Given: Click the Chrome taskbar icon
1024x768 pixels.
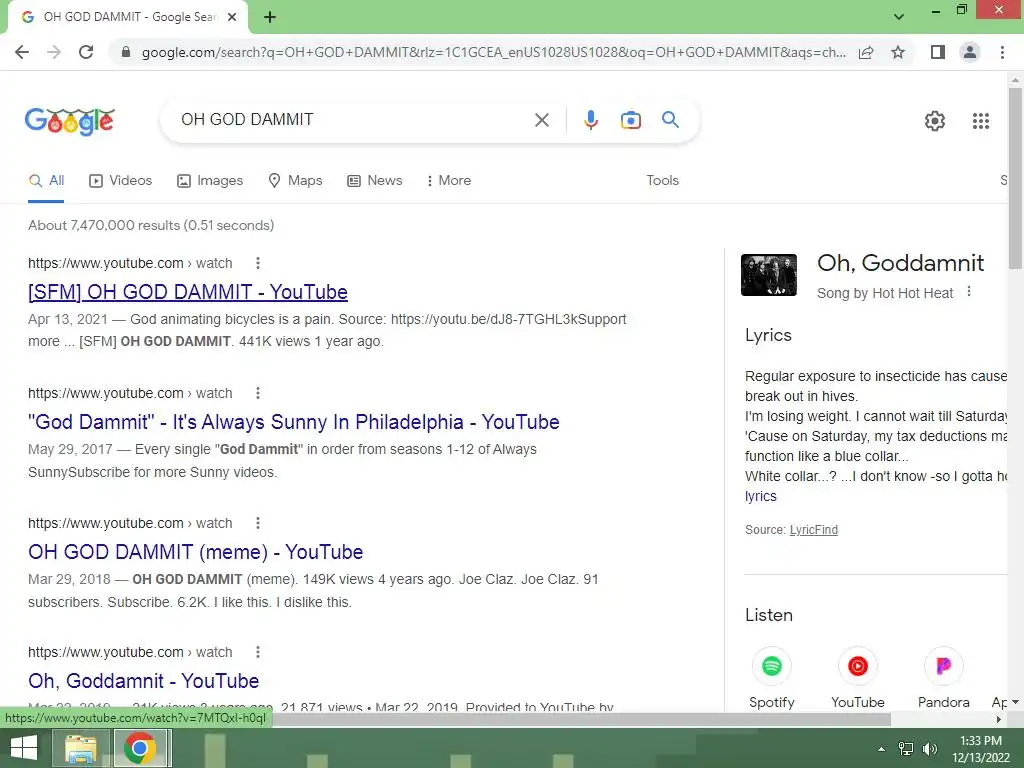Looking at the screenshot, I should point(140,748).
